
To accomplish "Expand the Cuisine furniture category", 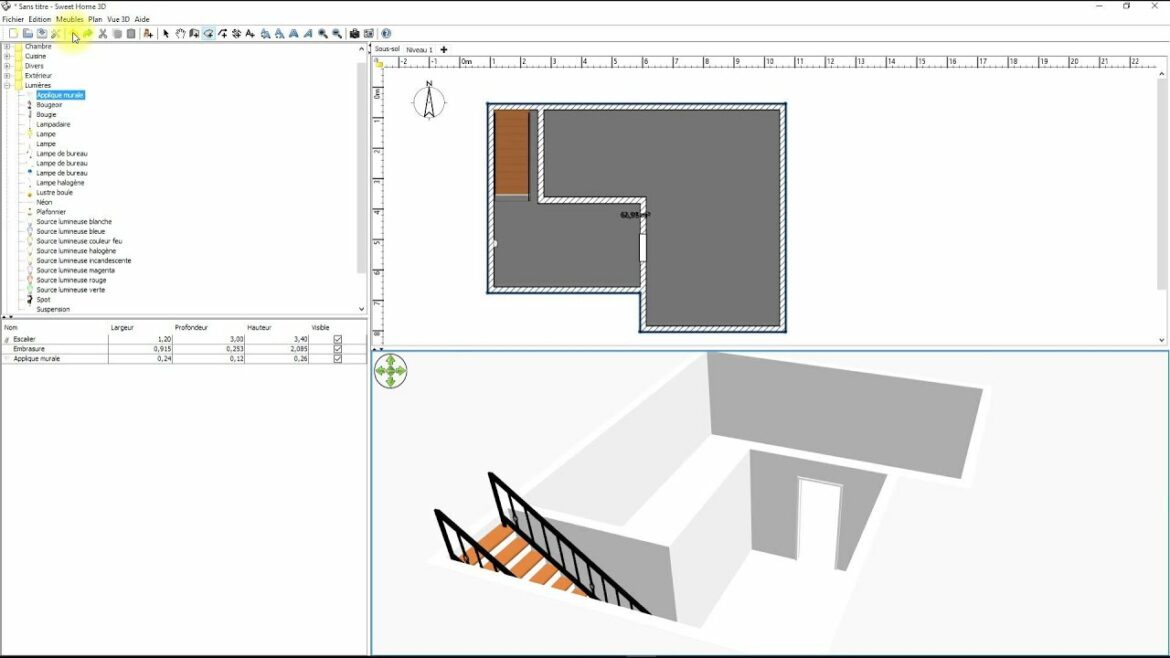I will click(x=7, y=56).
